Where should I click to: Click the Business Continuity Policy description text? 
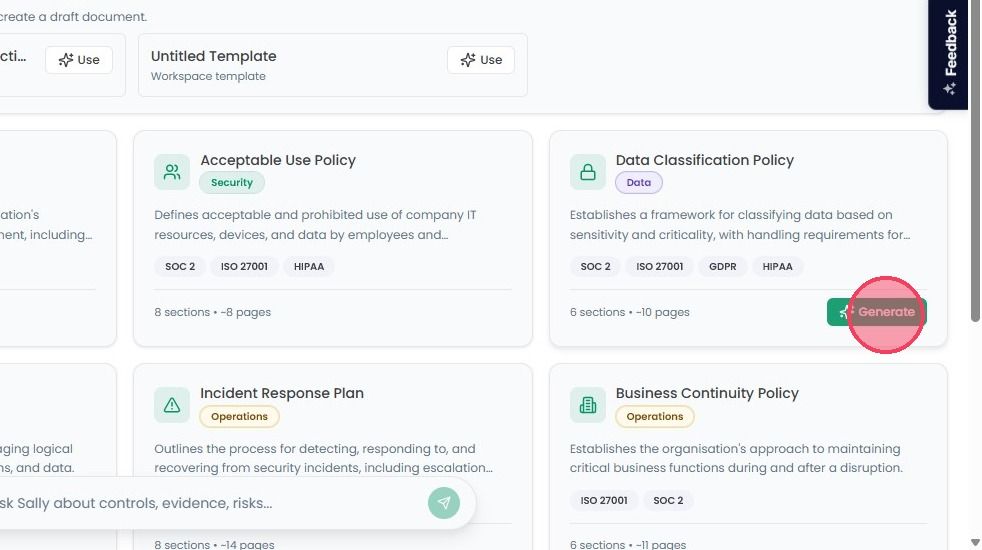tap(736, 459)
